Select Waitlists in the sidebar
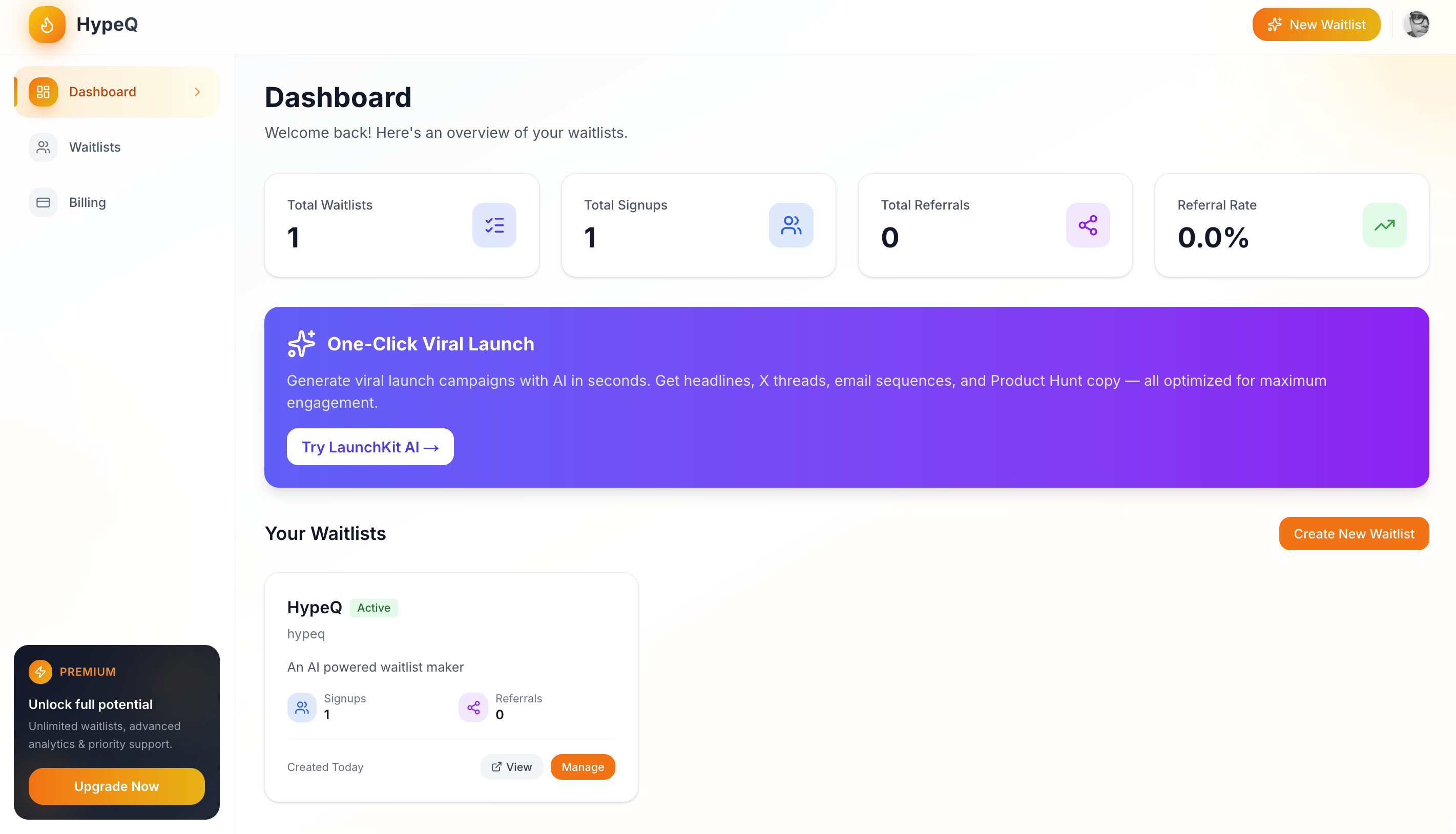Viewport: 1456px width, 834px height. [x=94, y=147]
